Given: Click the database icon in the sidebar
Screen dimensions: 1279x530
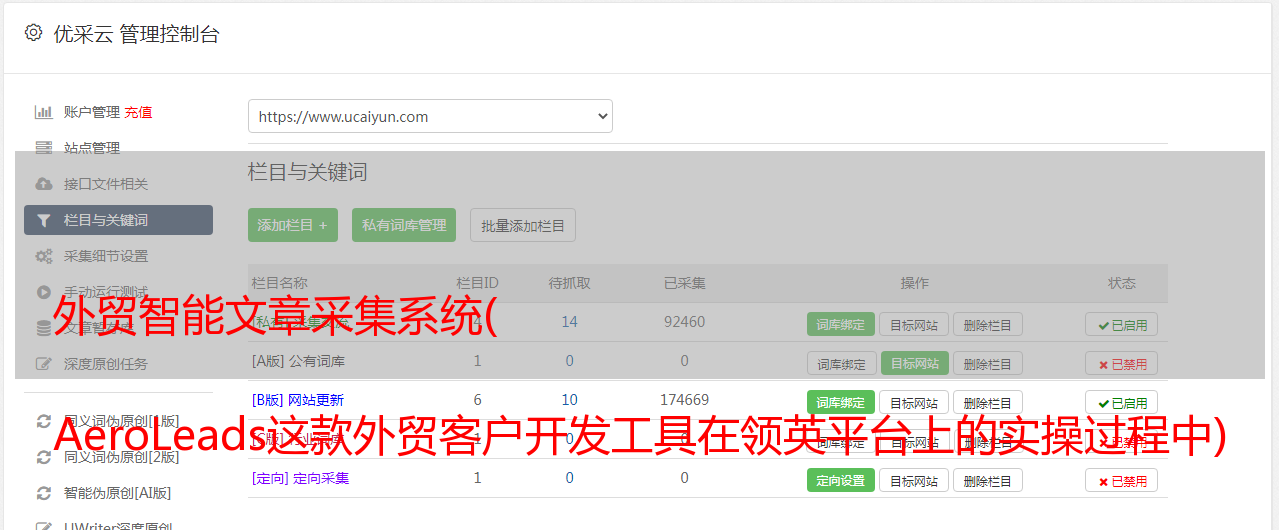Looking at the screenshot, I should [x=43, y=328].
